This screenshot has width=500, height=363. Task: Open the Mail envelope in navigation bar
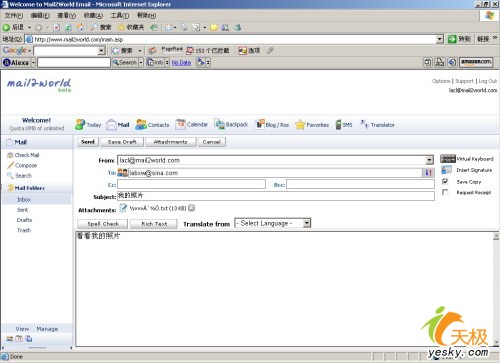(111, 125)
